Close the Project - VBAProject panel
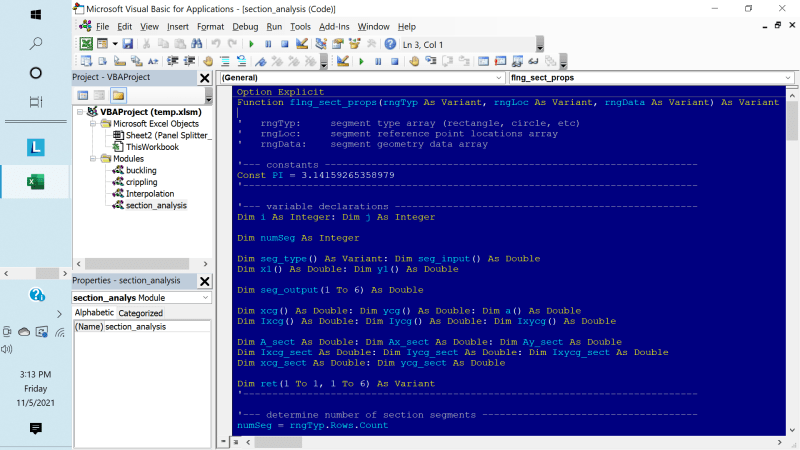Image resolution: width=800 pixels, height=450 pixels. coord(205,78)
